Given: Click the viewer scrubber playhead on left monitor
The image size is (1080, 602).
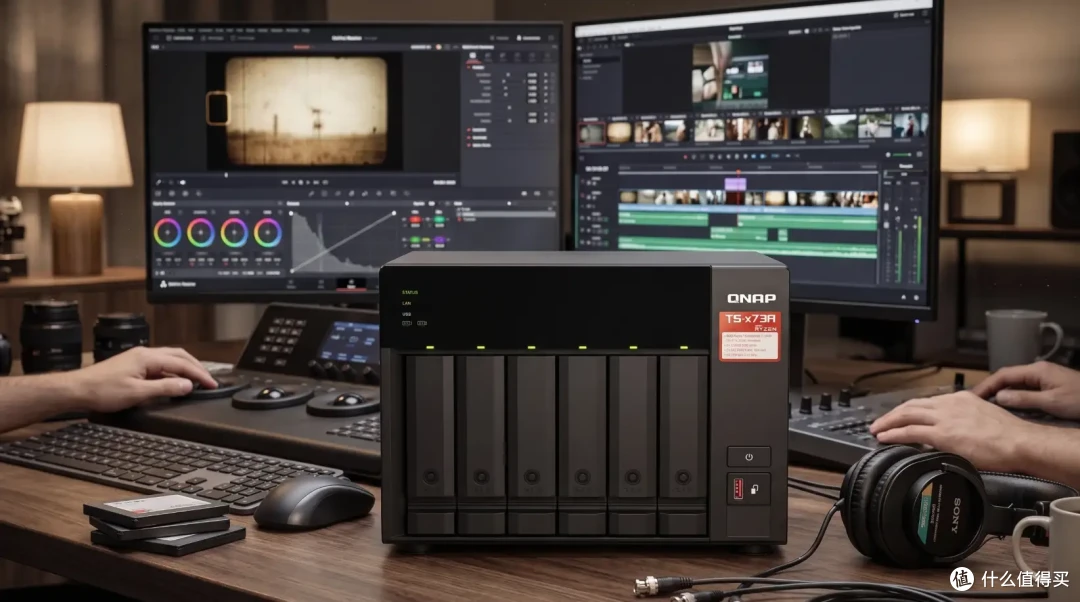Looking at the screenshot, I should [x=226, y=175].
